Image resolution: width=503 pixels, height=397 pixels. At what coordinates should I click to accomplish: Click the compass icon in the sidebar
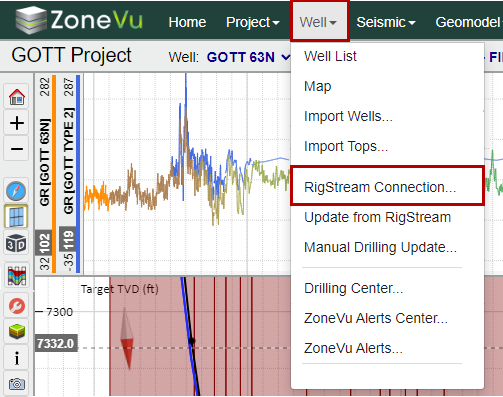(16, 191)
